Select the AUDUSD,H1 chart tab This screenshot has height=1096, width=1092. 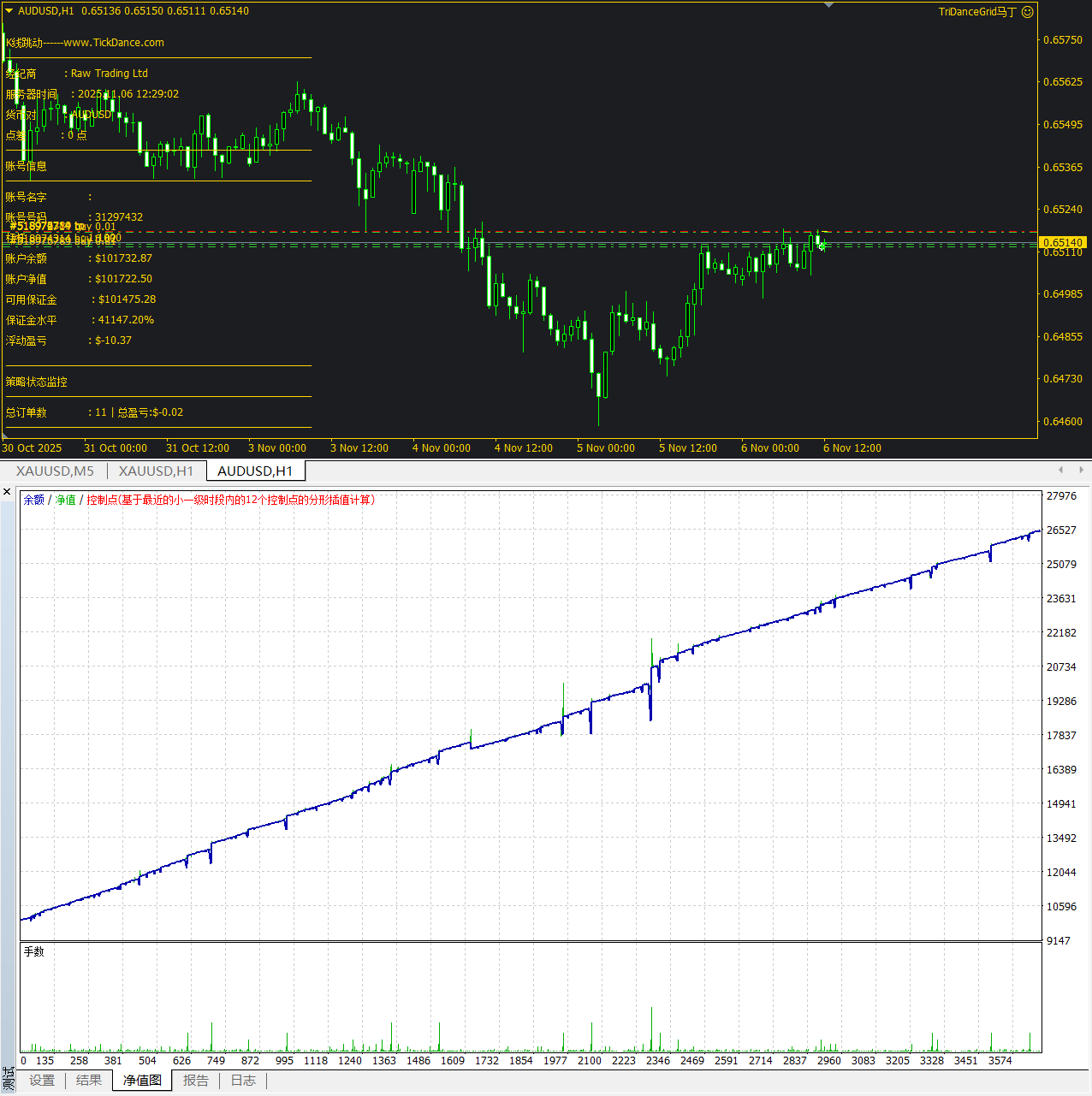pyautogui.click(x=255, y=471)
